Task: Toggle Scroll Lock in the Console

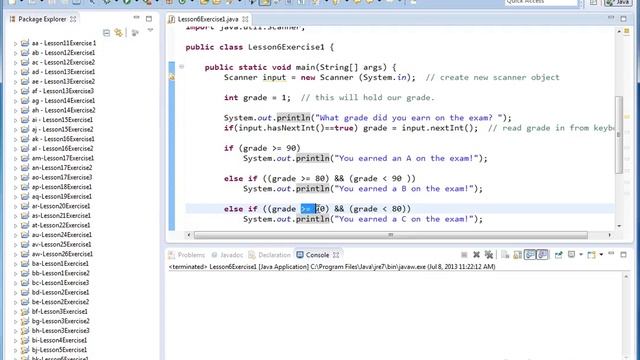Action: pos(517,255)
